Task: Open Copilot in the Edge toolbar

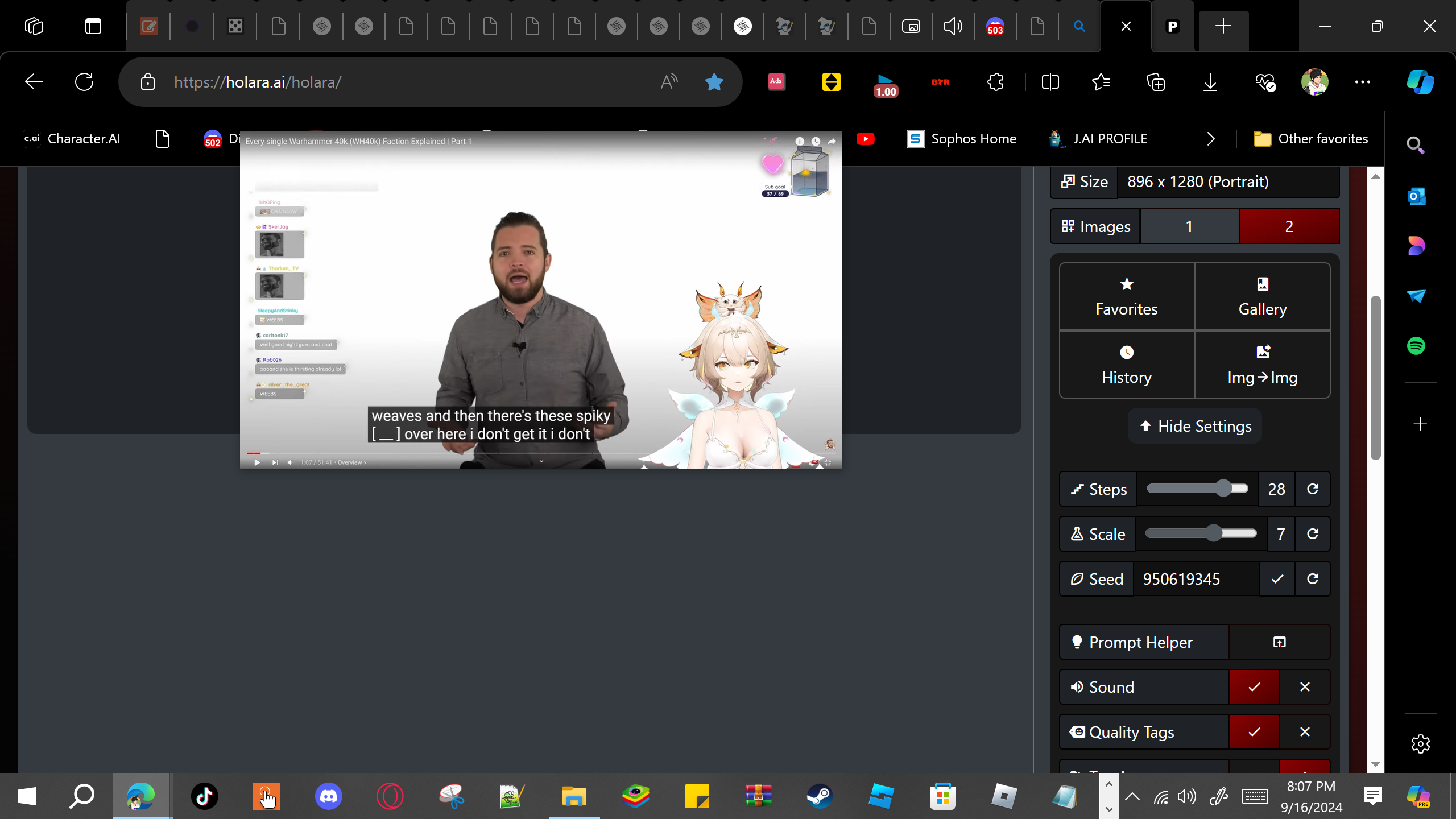Action: coord(1420,82)
